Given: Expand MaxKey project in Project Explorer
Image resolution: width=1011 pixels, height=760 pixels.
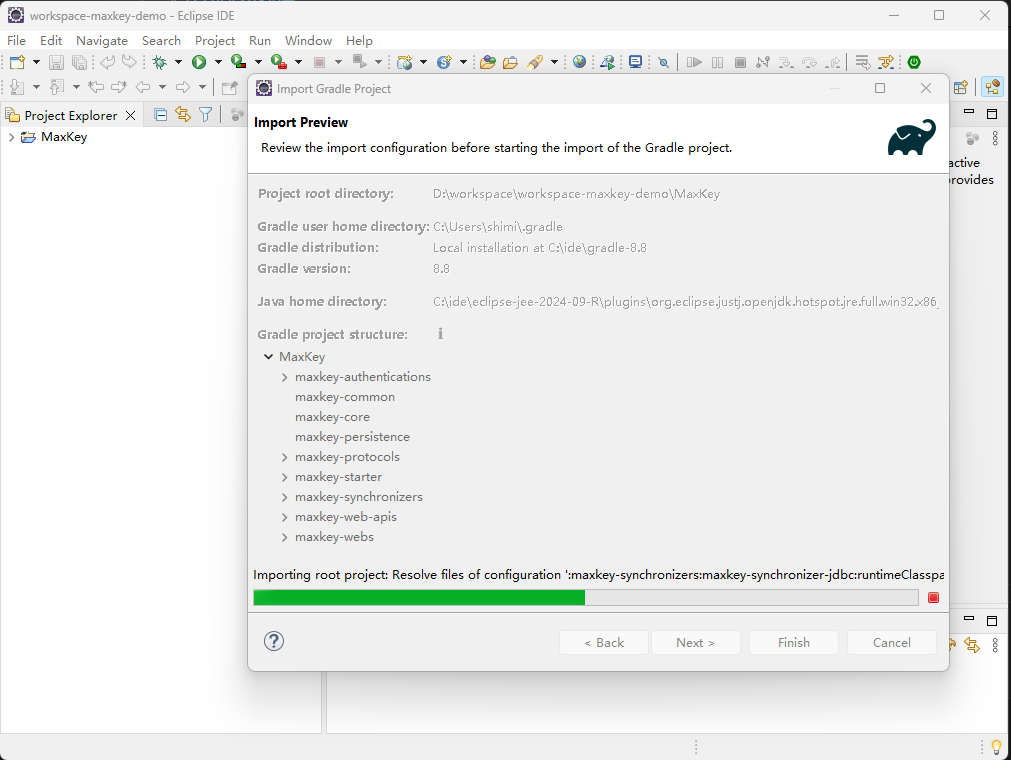Looking at the screenshot, I should 11,137.
